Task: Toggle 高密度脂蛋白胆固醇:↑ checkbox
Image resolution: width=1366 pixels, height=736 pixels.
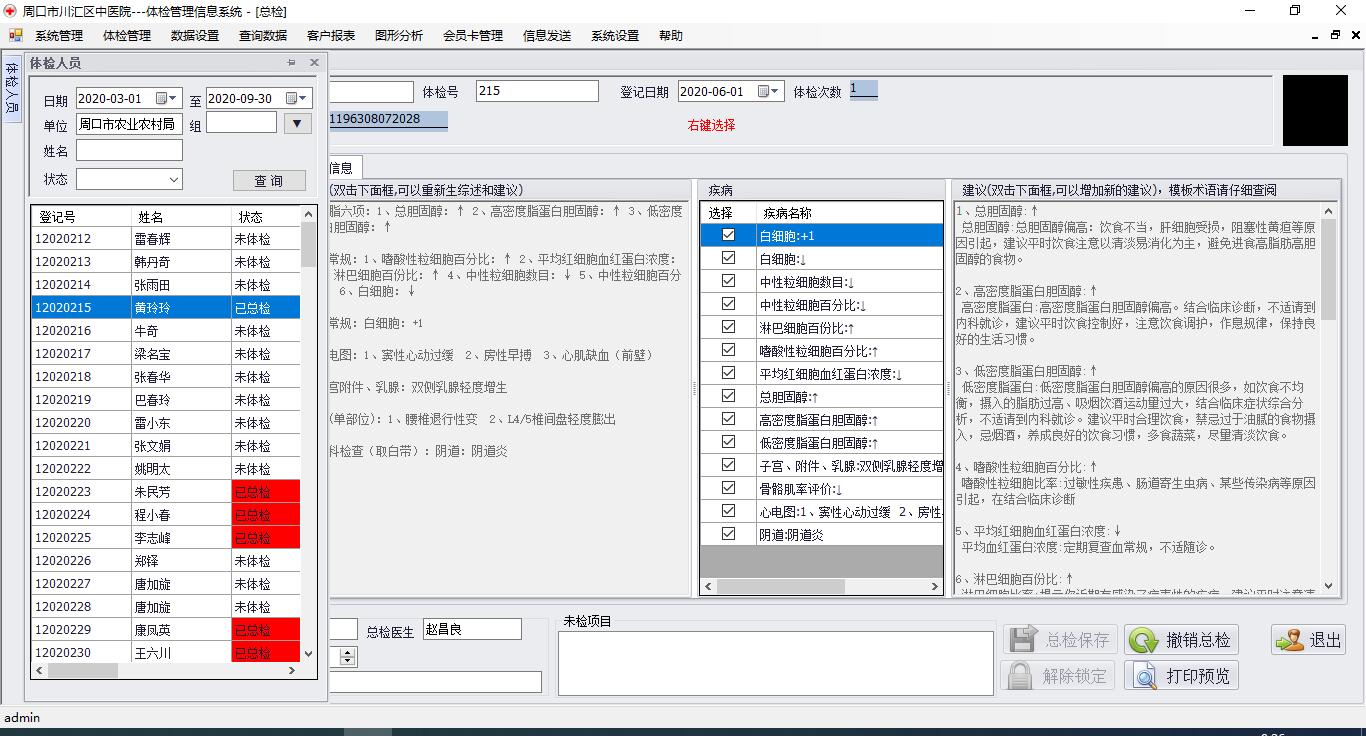Action: coord(728,419)
